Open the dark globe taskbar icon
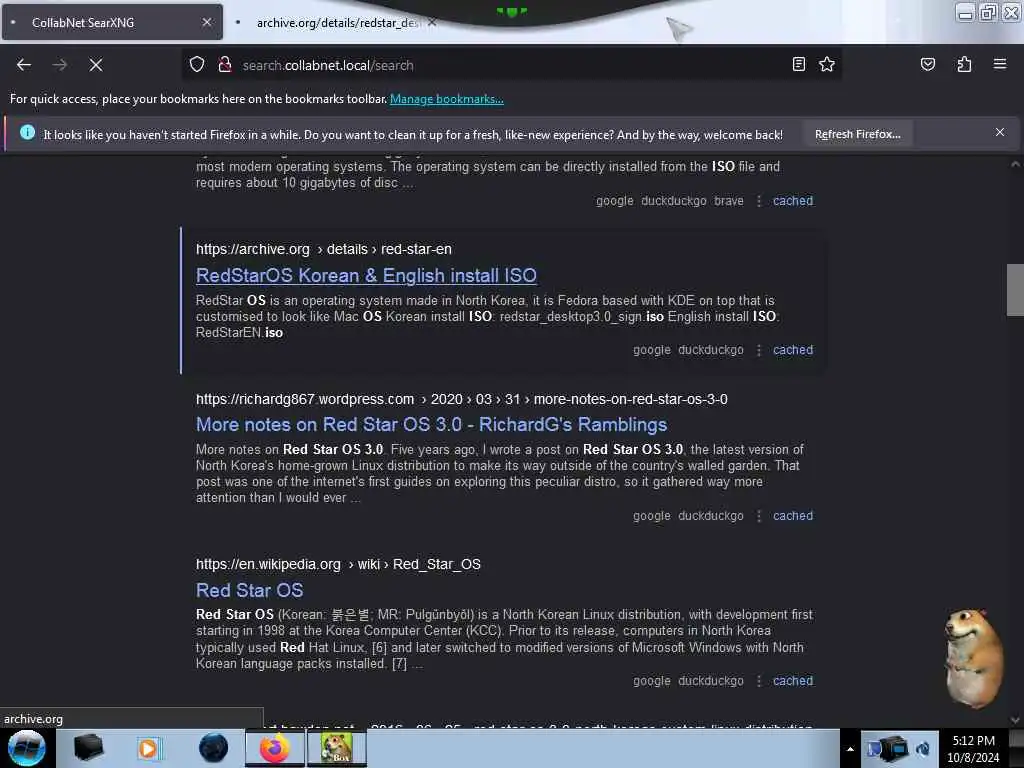The height and width of the screenshot is (768, 1024). click(x=213, y=748)
